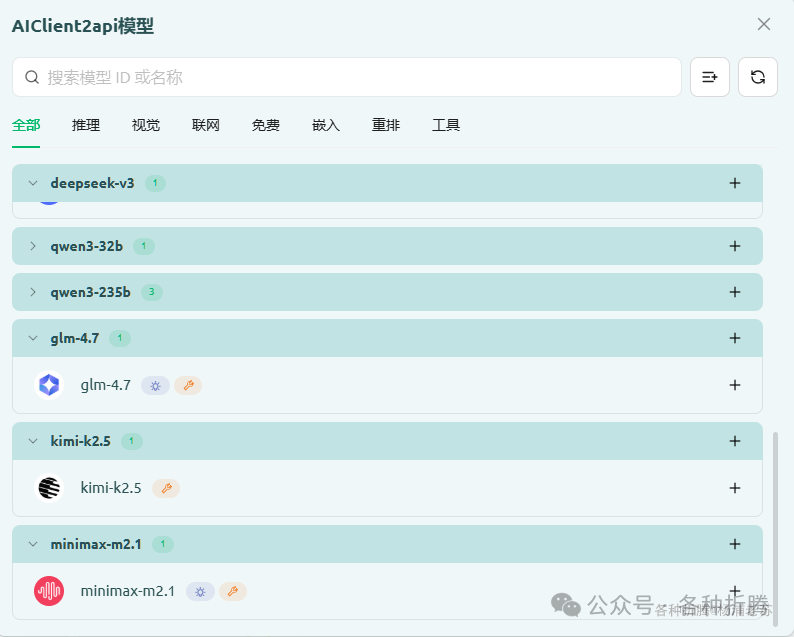This screenshot has width=794, height=637.
Task: Add the kimi-k2.5 model row plus
Action: point(735,488)
